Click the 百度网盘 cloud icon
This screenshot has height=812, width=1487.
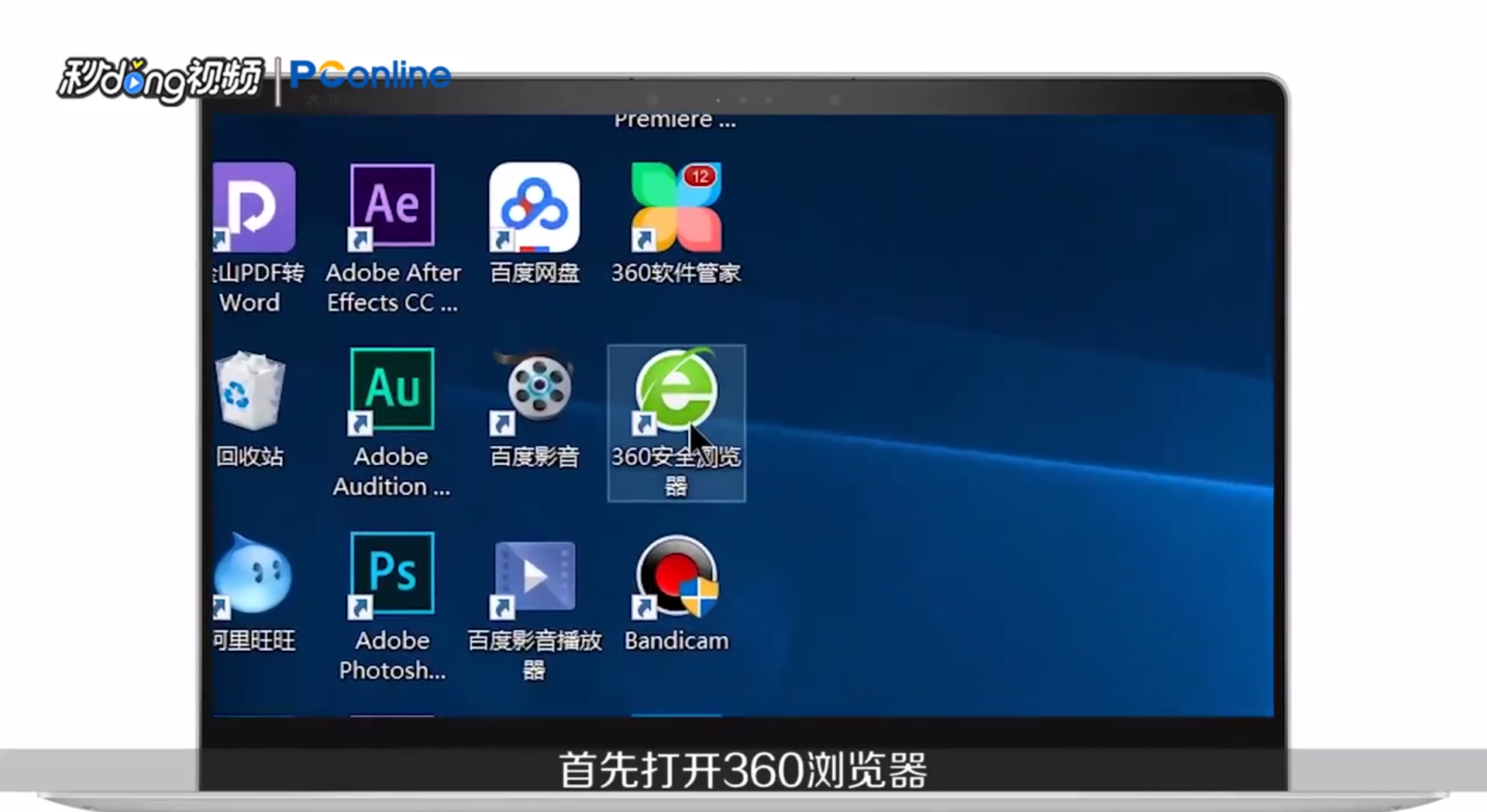tap(534, 207)
